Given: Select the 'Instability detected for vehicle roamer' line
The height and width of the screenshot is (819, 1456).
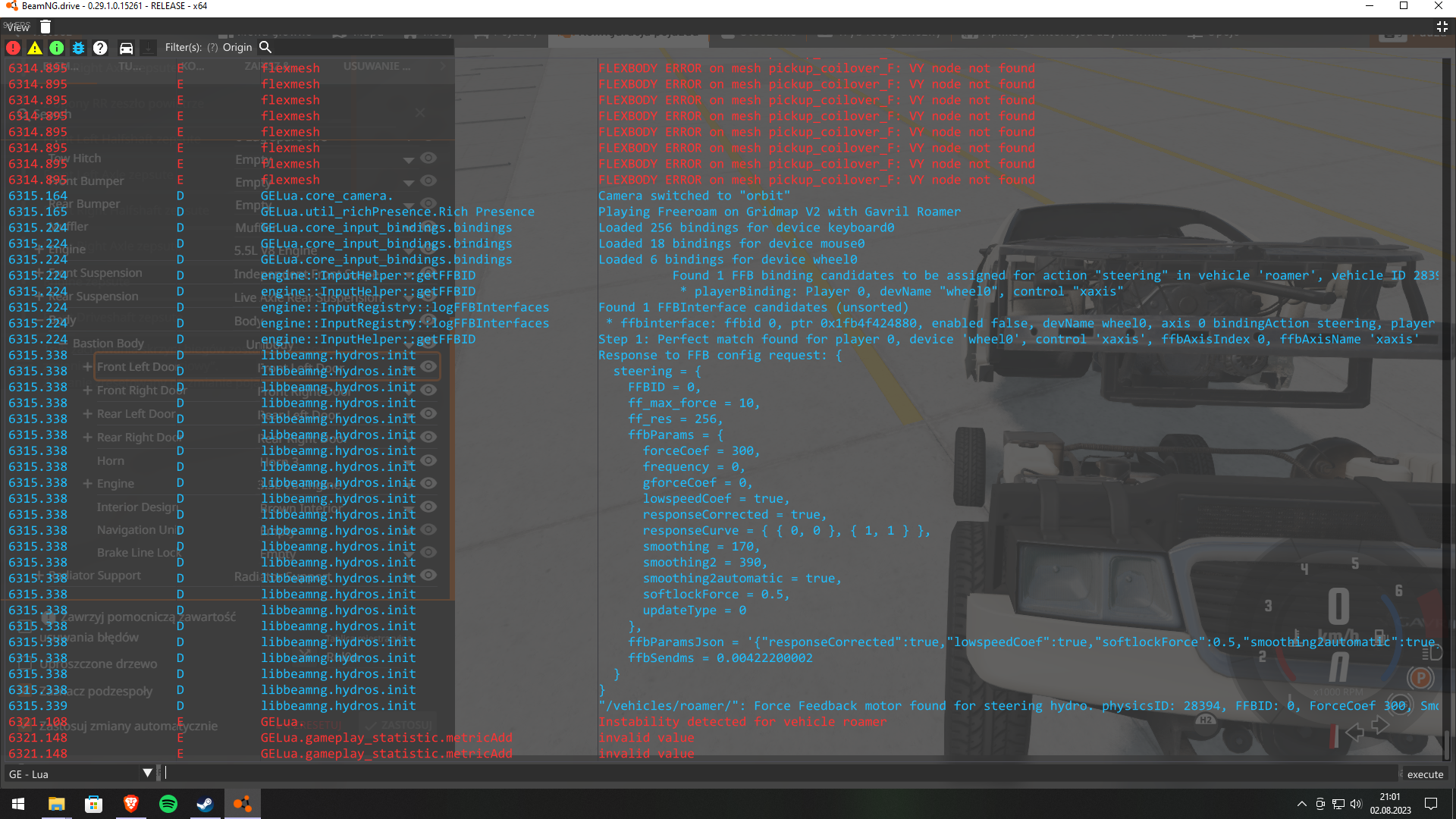Looking at the screenshot, I should (742, 722).
